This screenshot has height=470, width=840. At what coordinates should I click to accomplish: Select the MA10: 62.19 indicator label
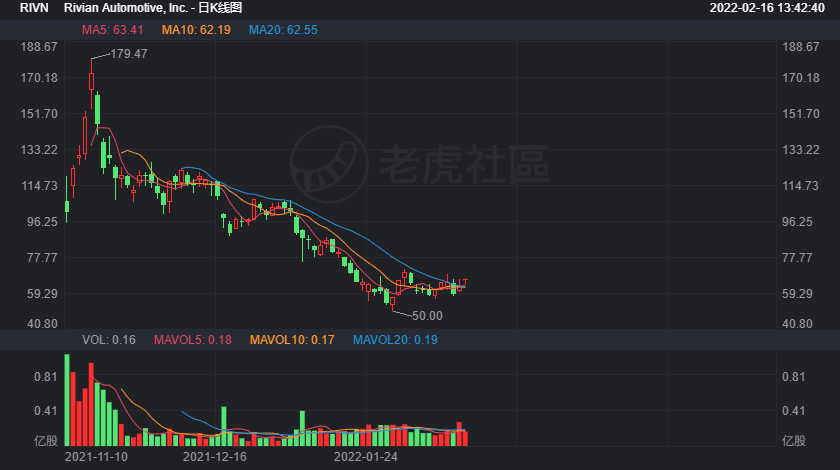pyautogui.click(x=196, y=30)
